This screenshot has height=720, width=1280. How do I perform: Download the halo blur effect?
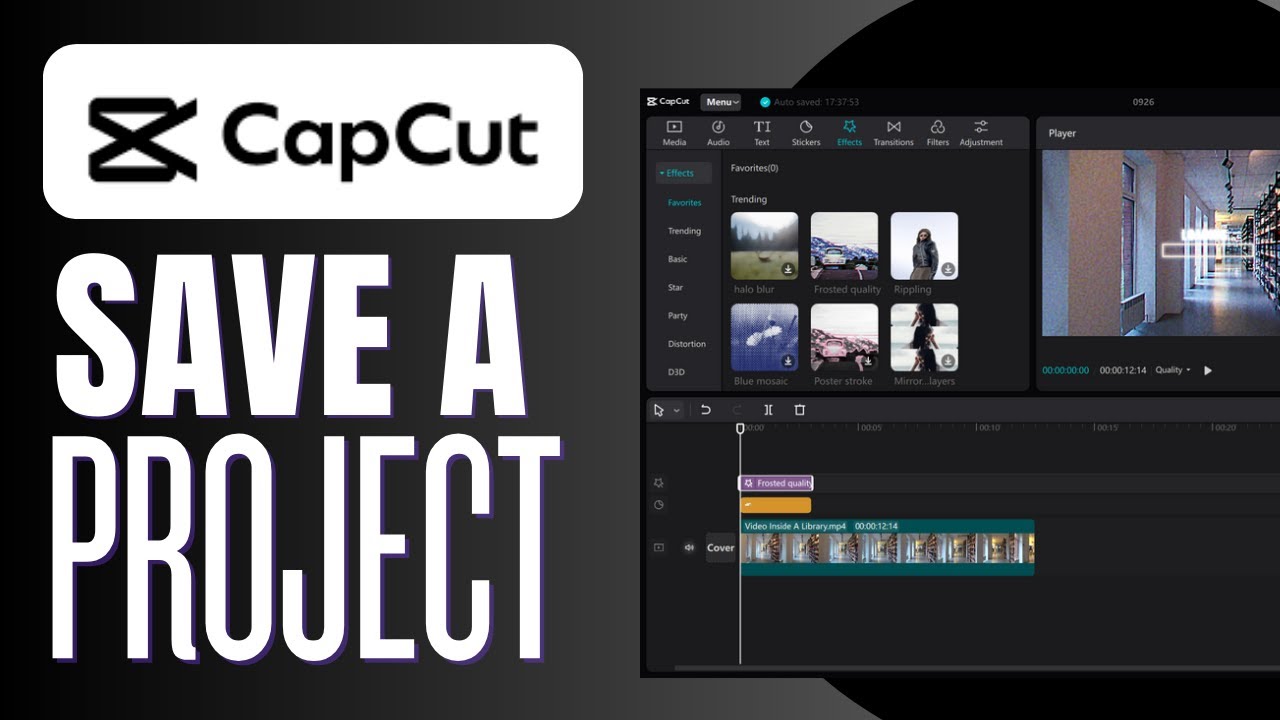pyautogui.click(x=788, y=269)
